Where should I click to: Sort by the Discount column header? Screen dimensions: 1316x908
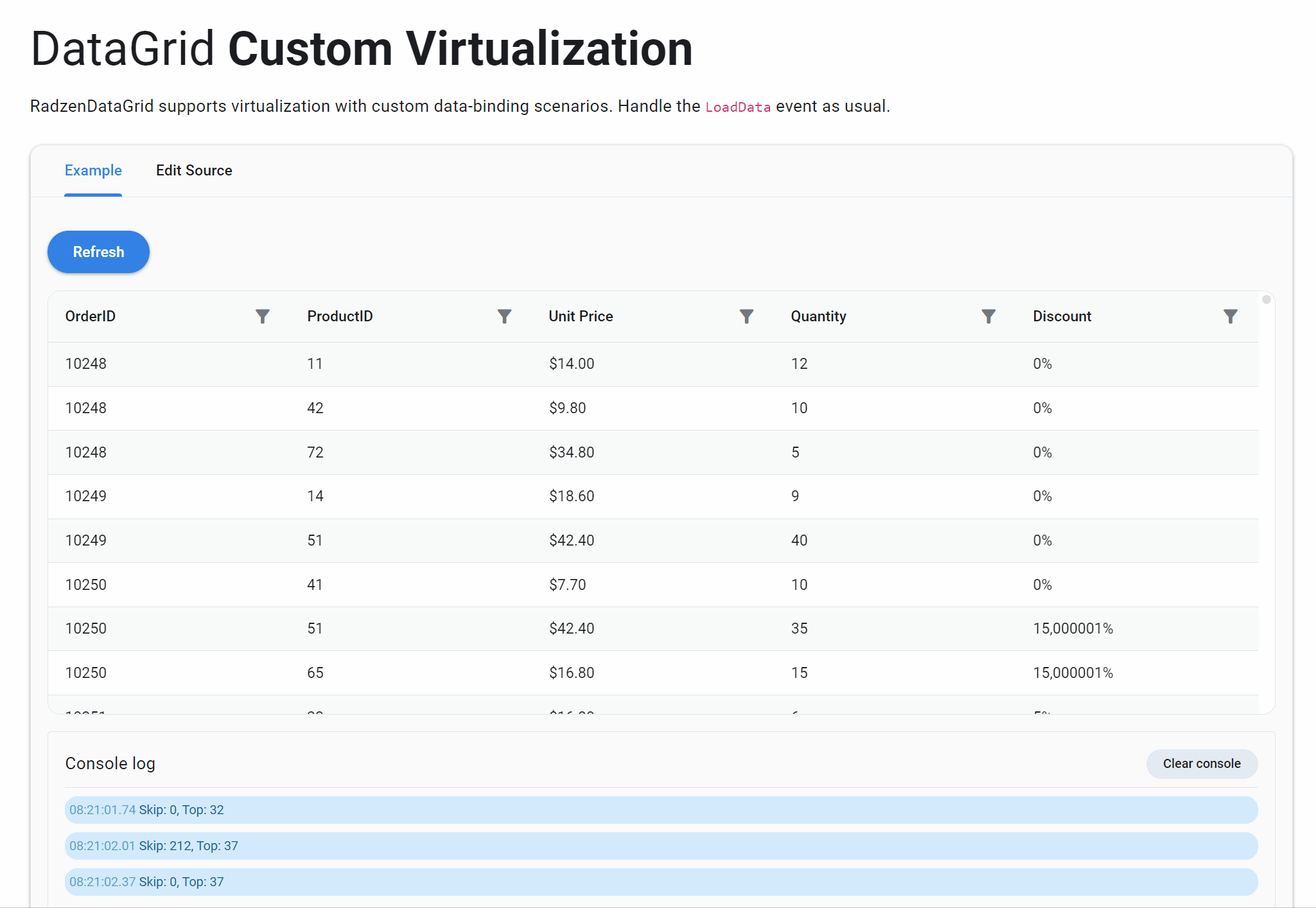click(1062, 316)
